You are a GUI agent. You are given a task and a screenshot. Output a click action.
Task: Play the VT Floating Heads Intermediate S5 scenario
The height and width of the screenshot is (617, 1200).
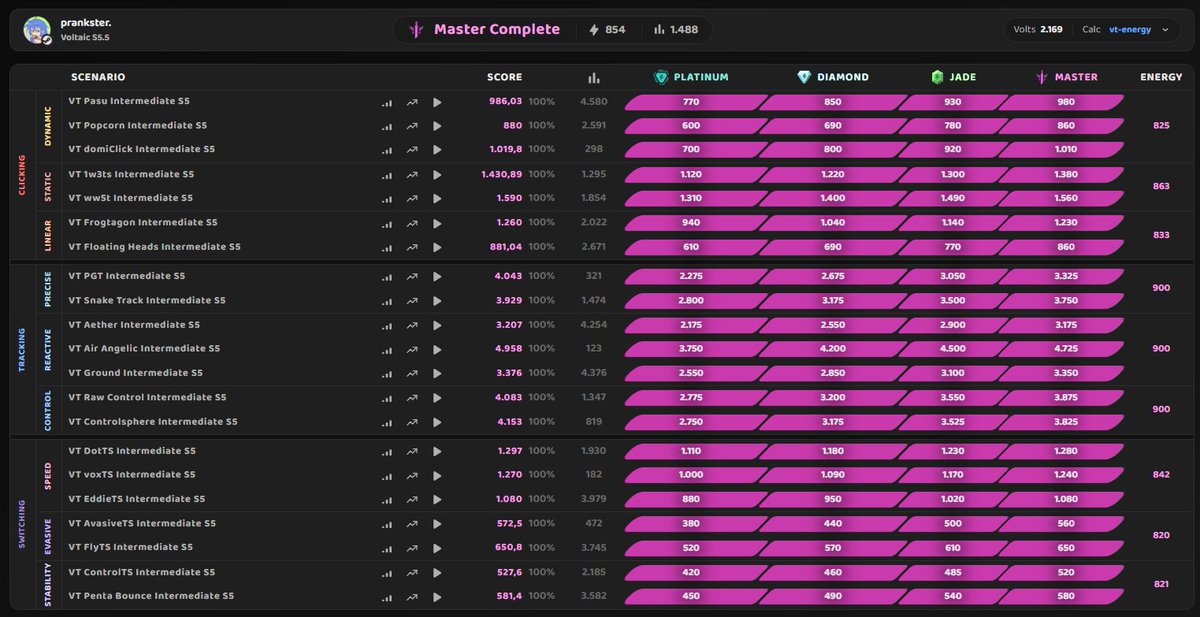pos(437,247)
